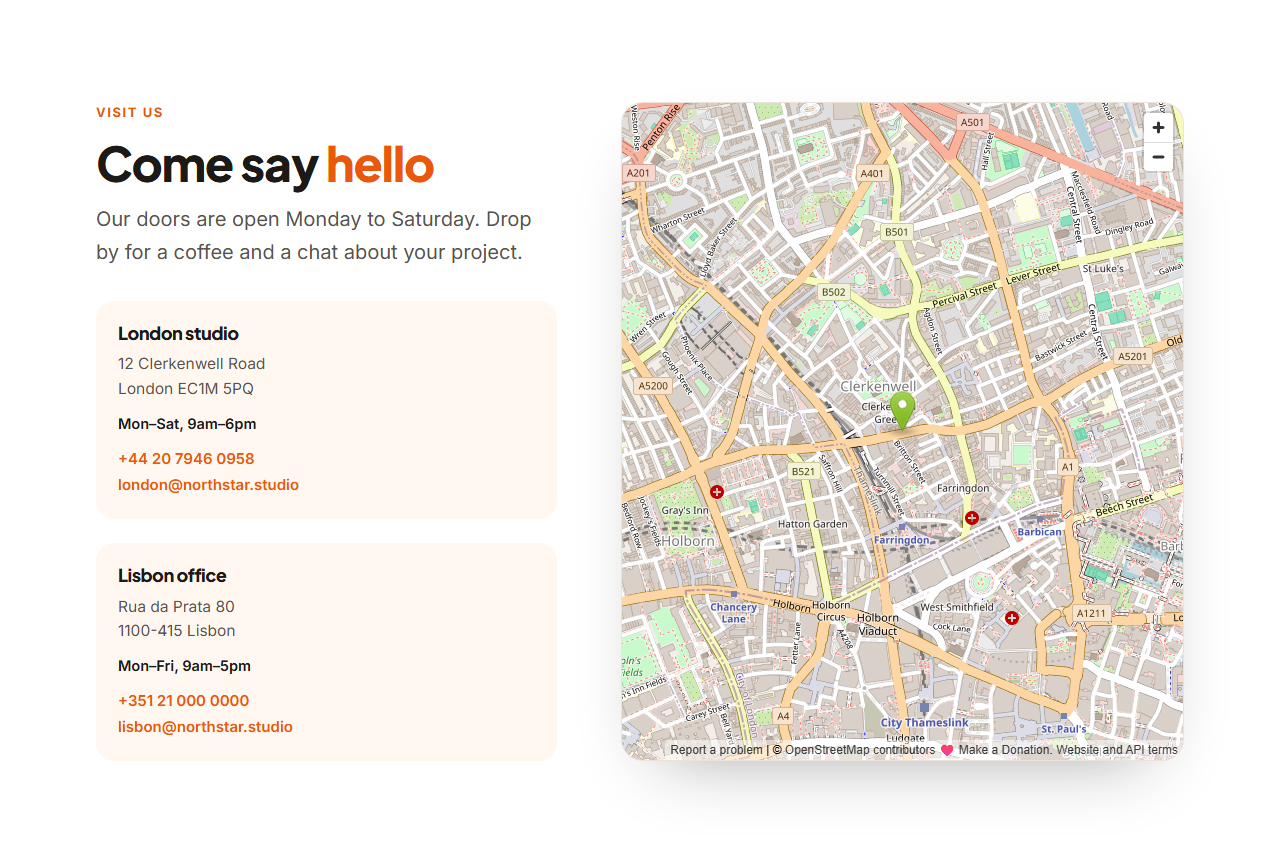The image size is (1280, 864).
Task: Open 'Website and API terms' link
Action: [1117, 750]
